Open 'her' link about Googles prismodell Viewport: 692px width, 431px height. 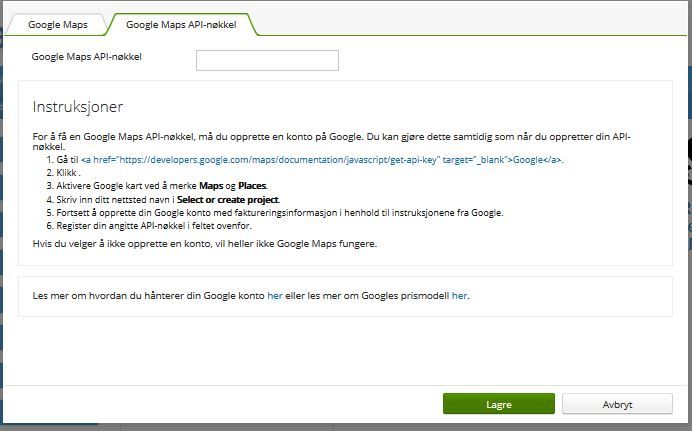point(459,296)
